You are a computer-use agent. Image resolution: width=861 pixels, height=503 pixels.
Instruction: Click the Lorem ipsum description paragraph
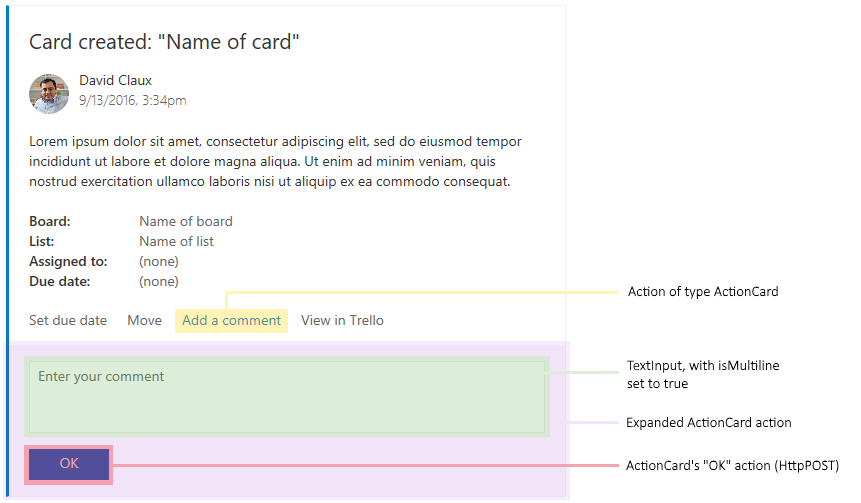point(275,162)
